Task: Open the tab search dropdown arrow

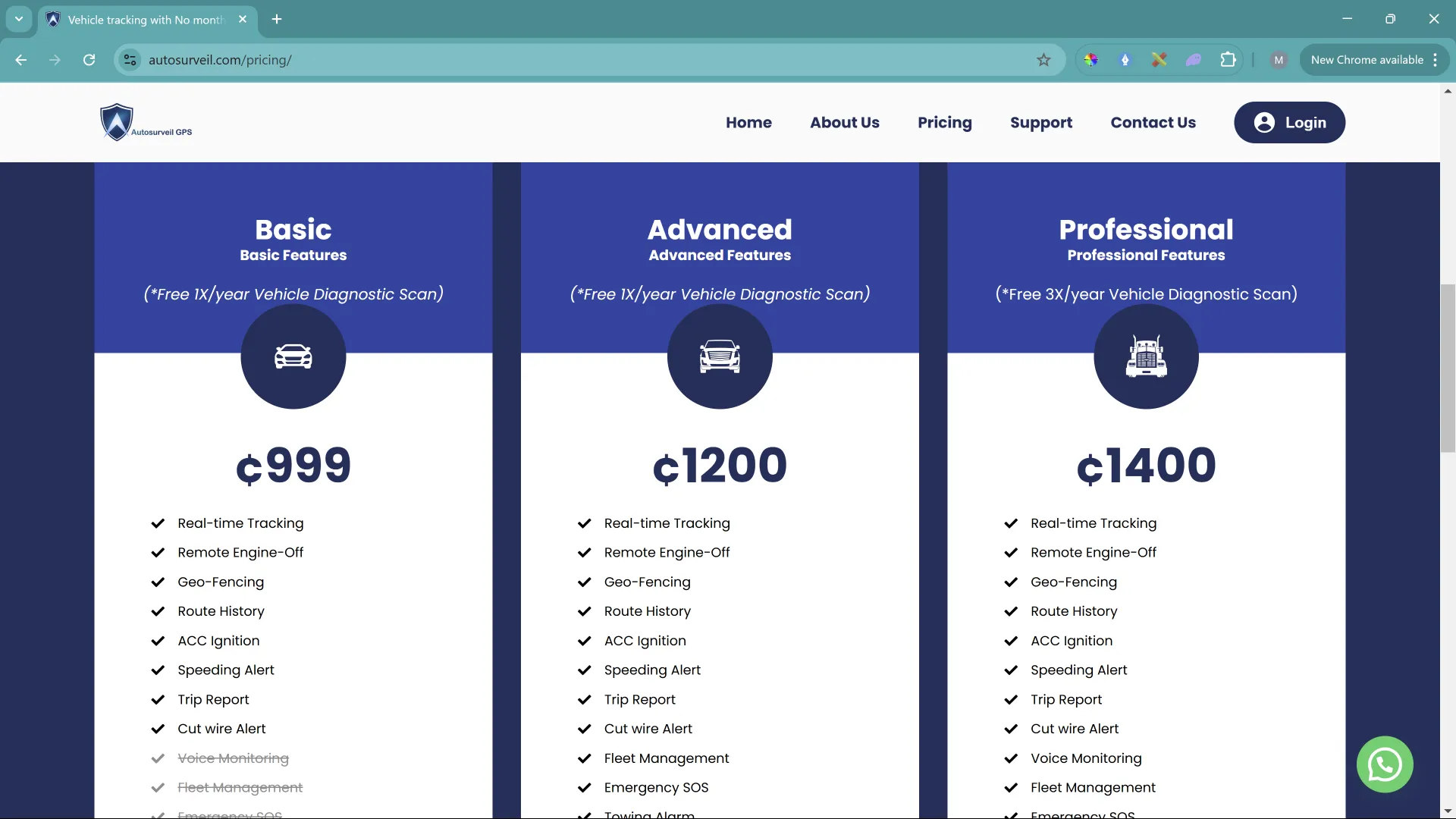Action: pyautogui.click(x=19, y=19)
